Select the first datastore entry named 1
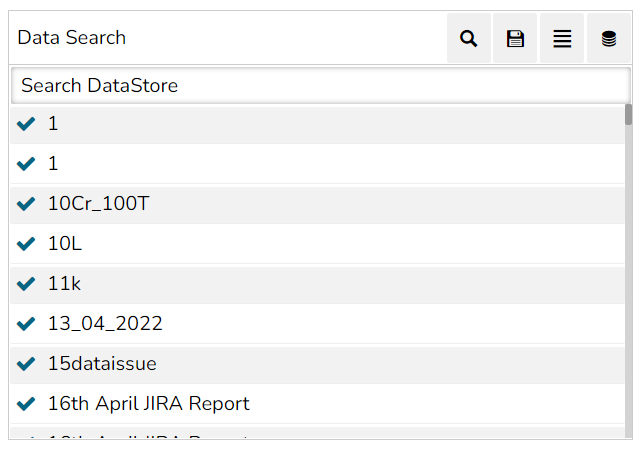This screenshot has height=449, width=643. (x=53, y=124)
